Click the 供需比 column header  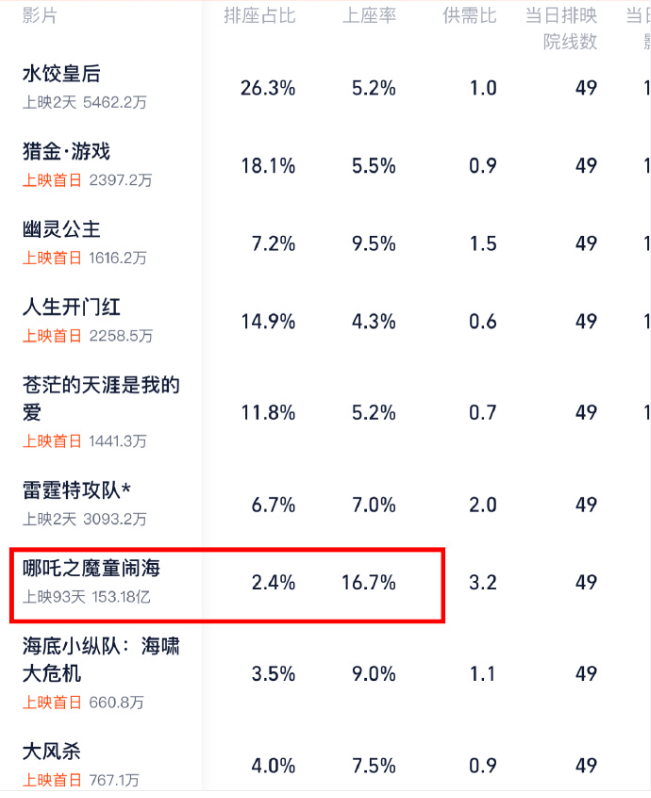click(x=470, y=17)
